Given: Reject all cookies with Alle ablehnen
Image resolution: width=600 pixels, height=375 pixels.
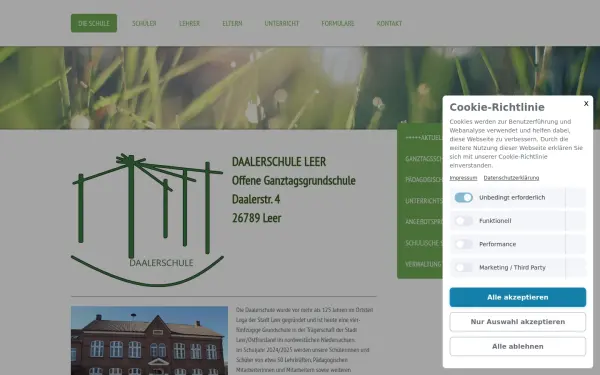Looking at the screenshot, I should (x=517, y=346).
